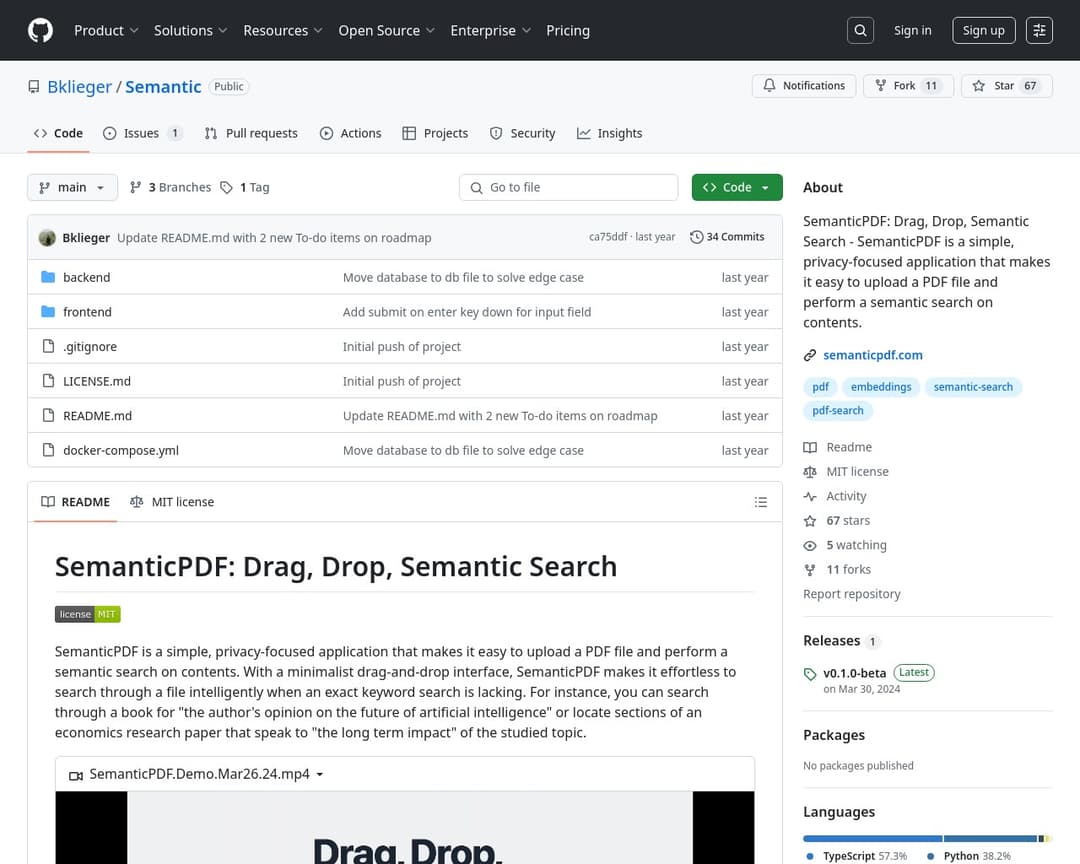
Task: Click 'Add submit on enter key down' commit message
Action: point(467,312)
